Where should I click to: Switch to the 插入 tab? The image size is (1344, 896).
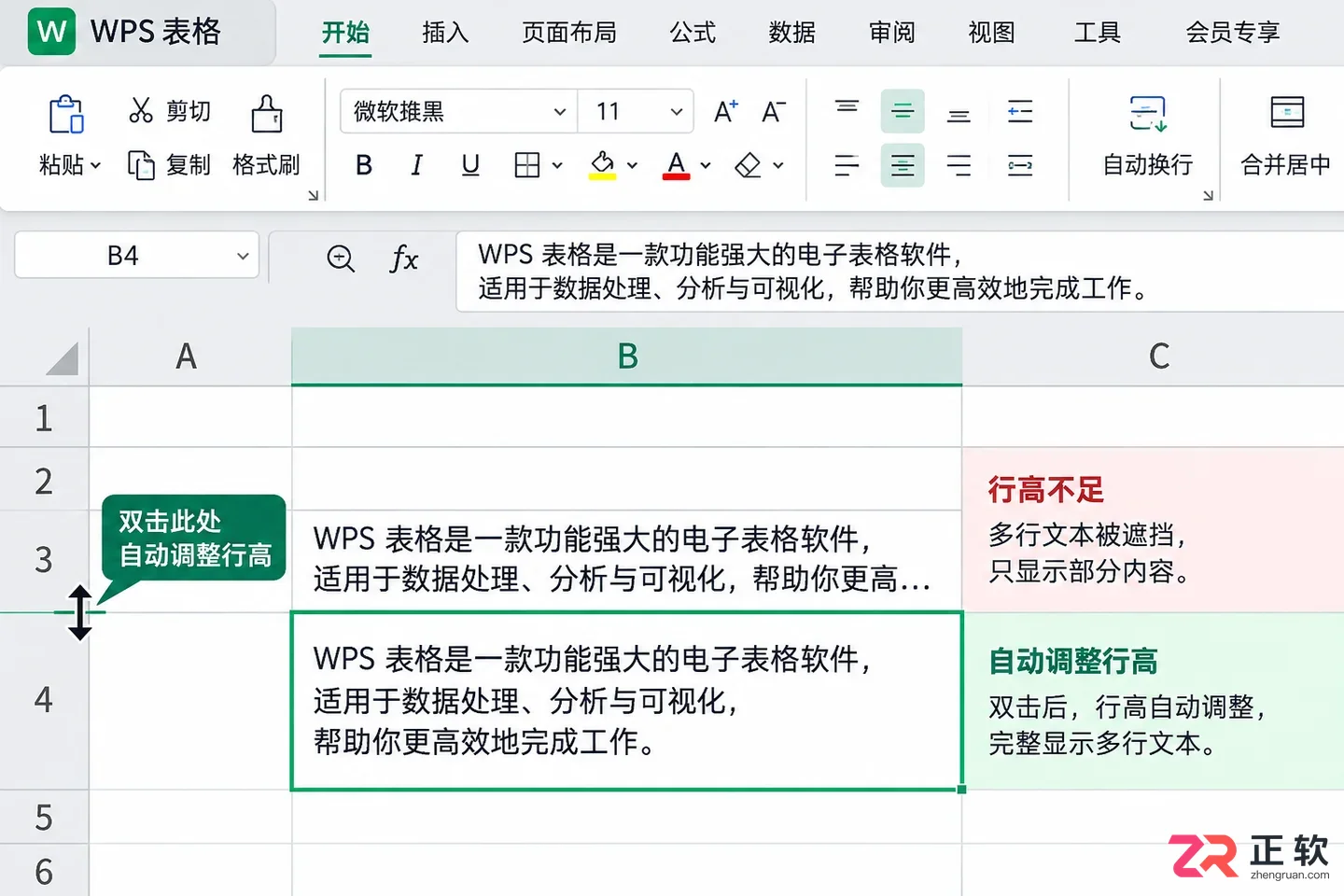[x=445, y=33]
